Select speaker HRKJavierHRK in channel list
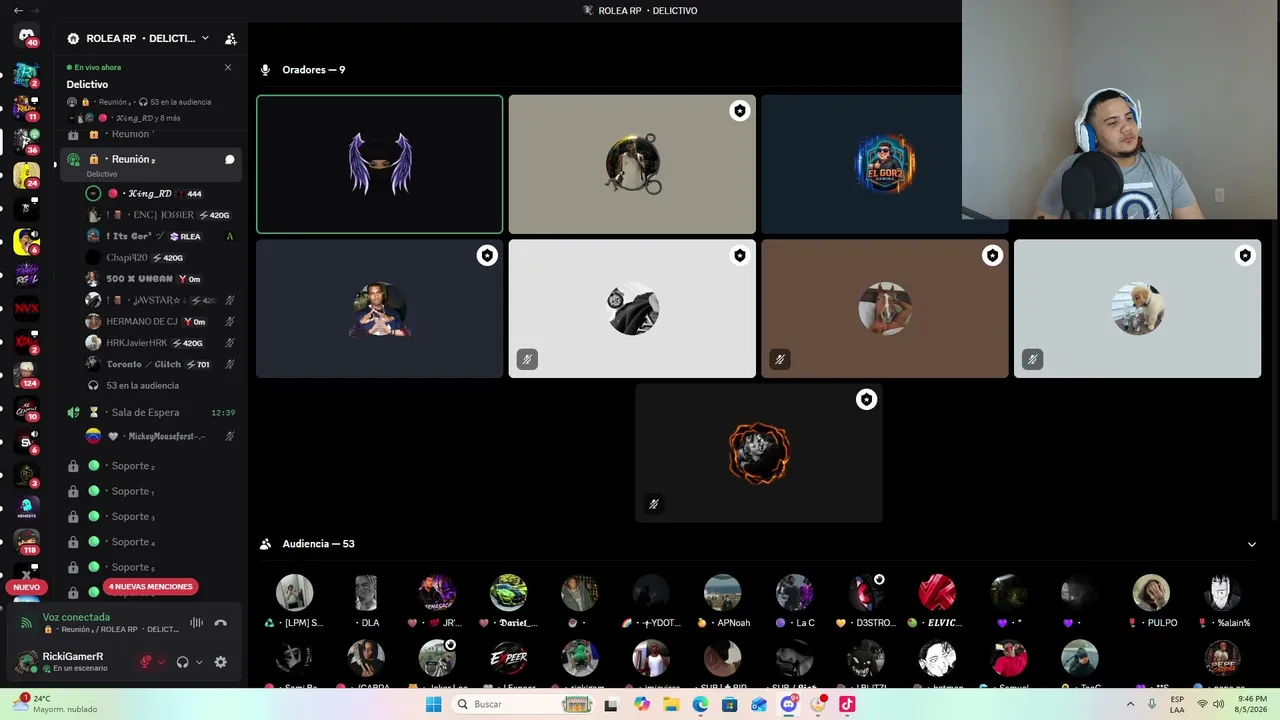 coord(160,343)
